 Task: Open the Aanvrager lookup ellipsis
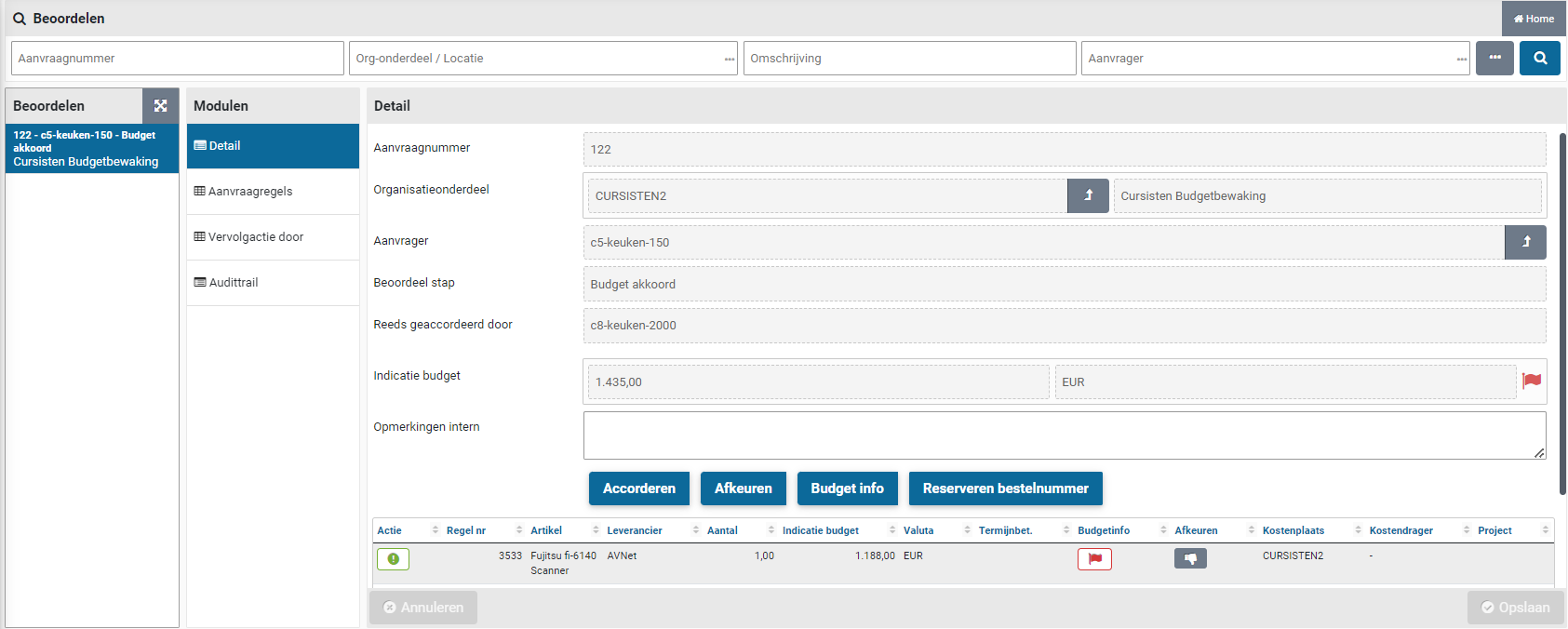click(1462, 59)
